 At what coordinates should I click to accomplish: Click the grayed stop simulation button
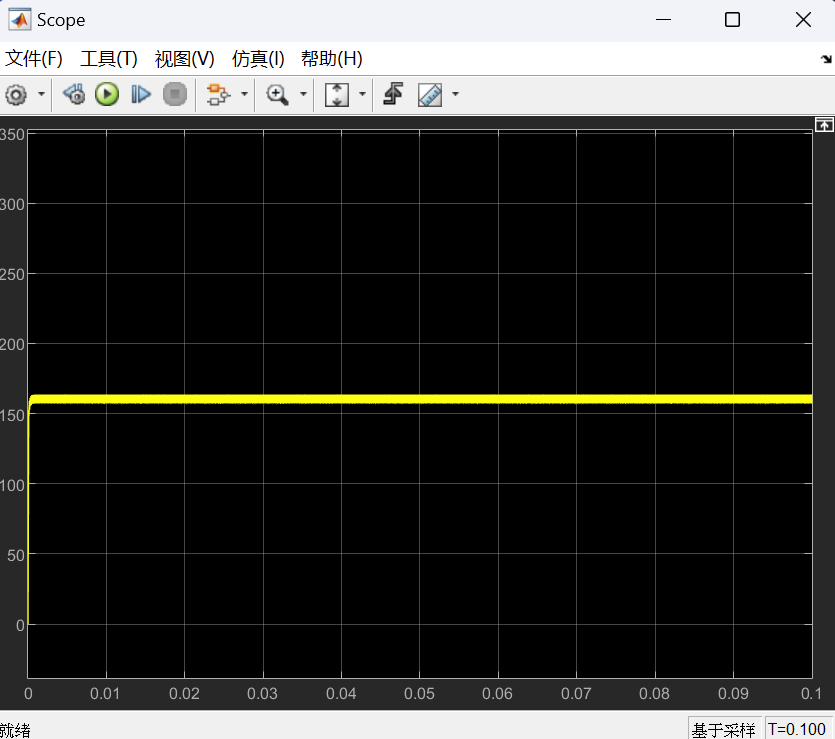175,94
